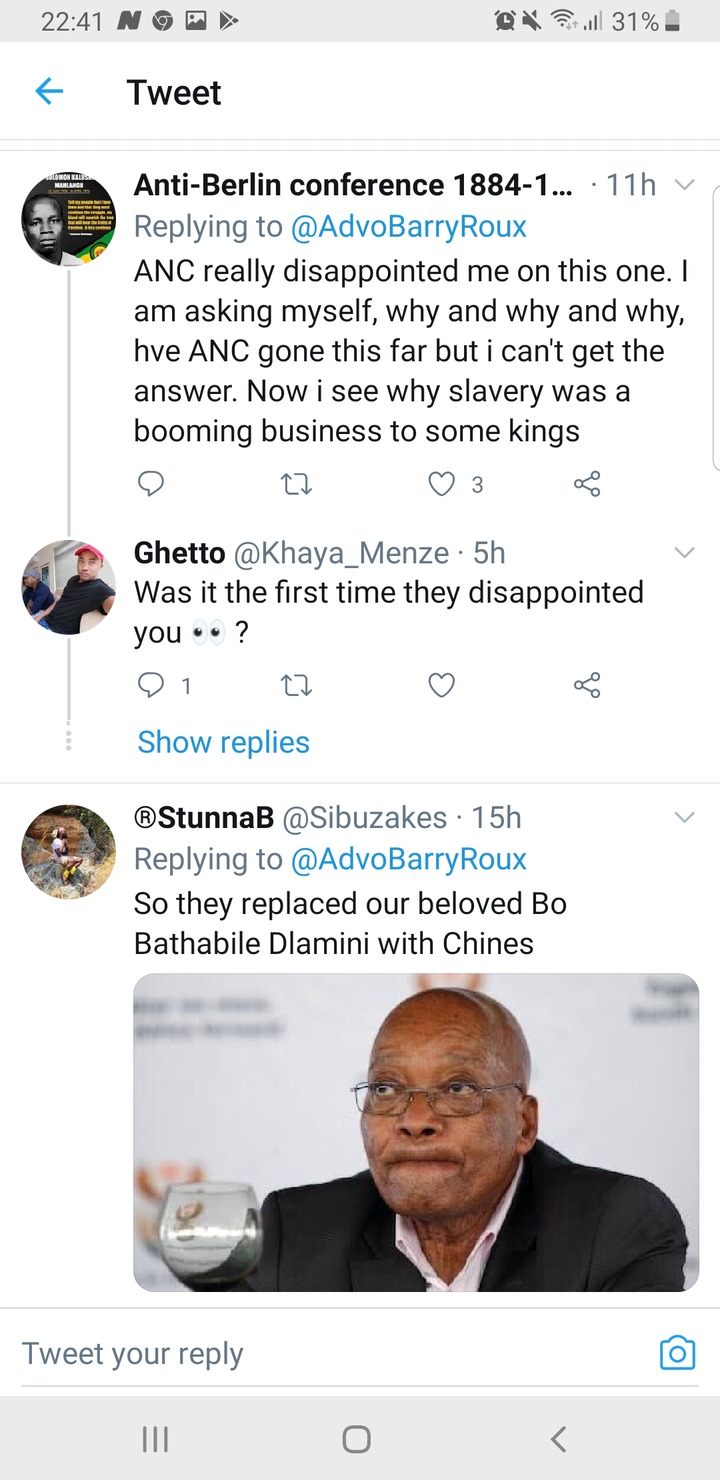This screenshot has width=720, height=1480.
Task: Like the tweet with 3 likes
Action: pyautogui.click(x=441, y=484)
